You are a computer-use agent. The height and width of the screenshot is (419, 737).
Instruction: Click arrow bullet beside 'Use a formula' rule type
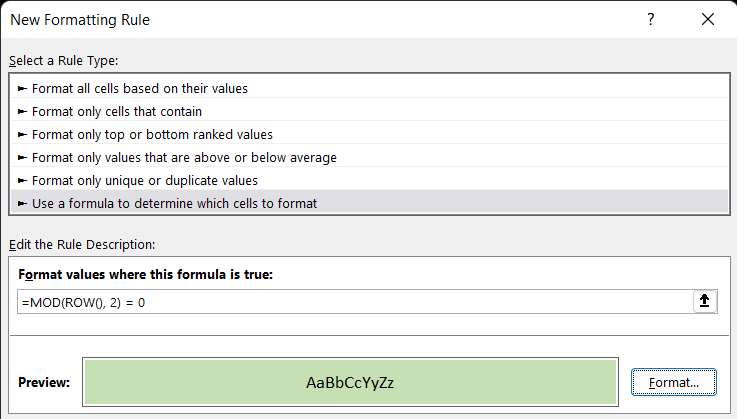click(23, 203)
